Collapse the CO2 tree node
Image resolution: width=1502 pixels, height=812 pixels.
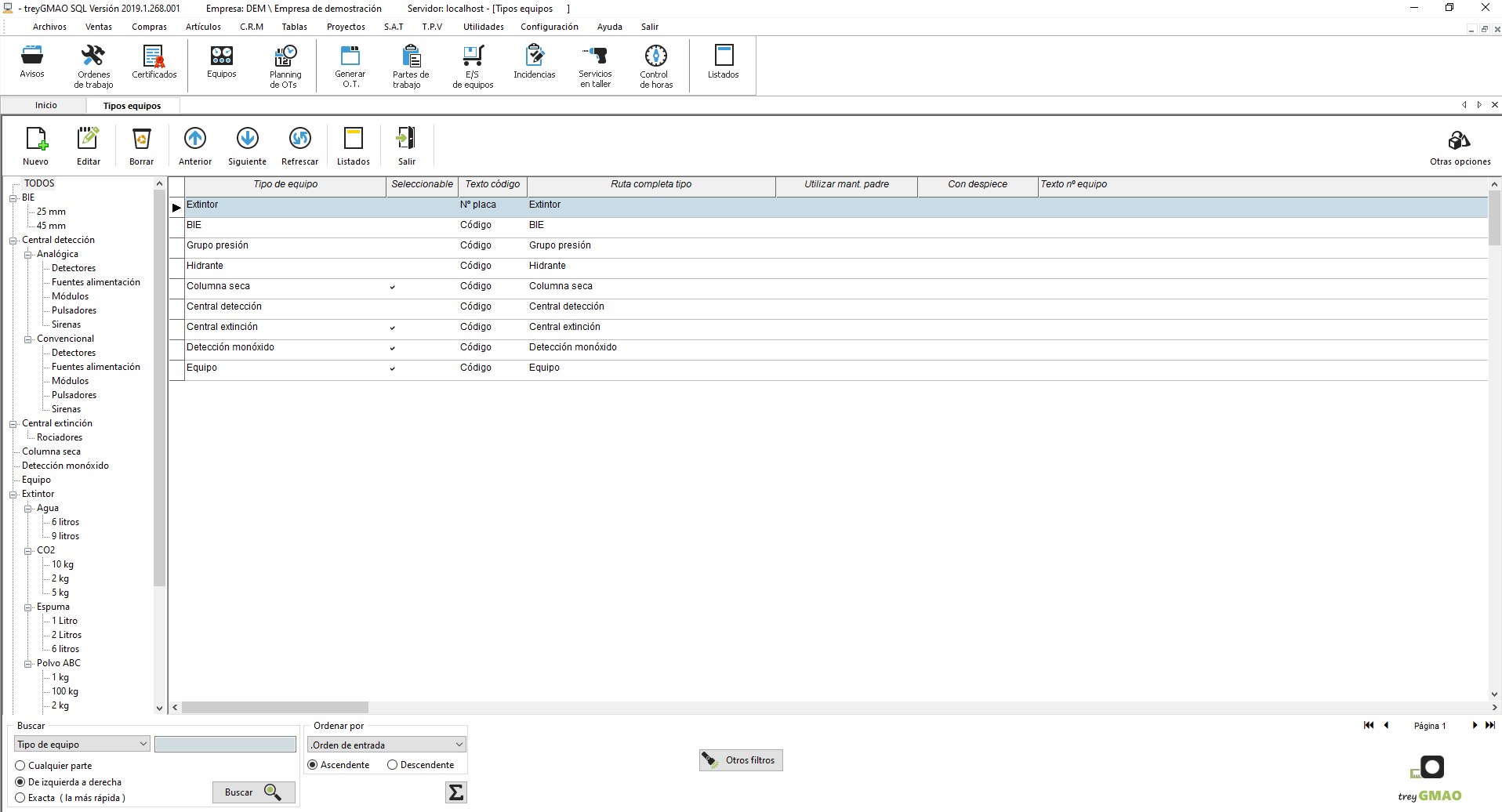click(28, 551)
